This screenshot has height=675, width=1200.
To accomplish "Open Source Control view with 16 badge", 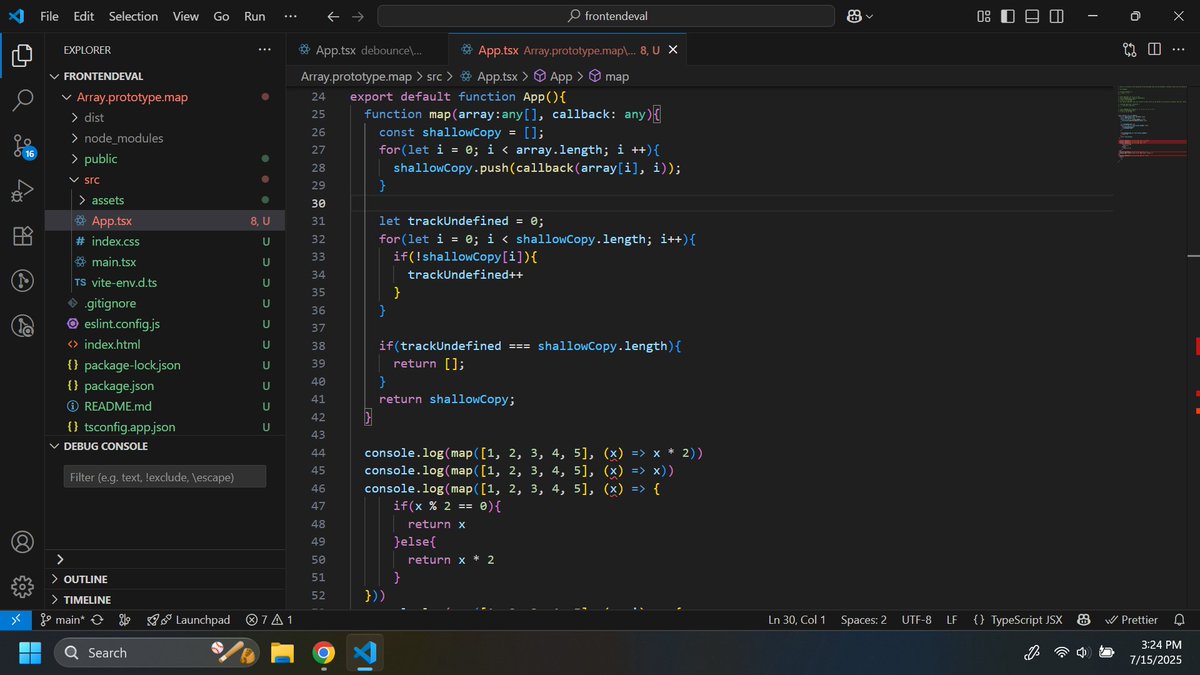I will pyautogui.click(x=22, y=146).
